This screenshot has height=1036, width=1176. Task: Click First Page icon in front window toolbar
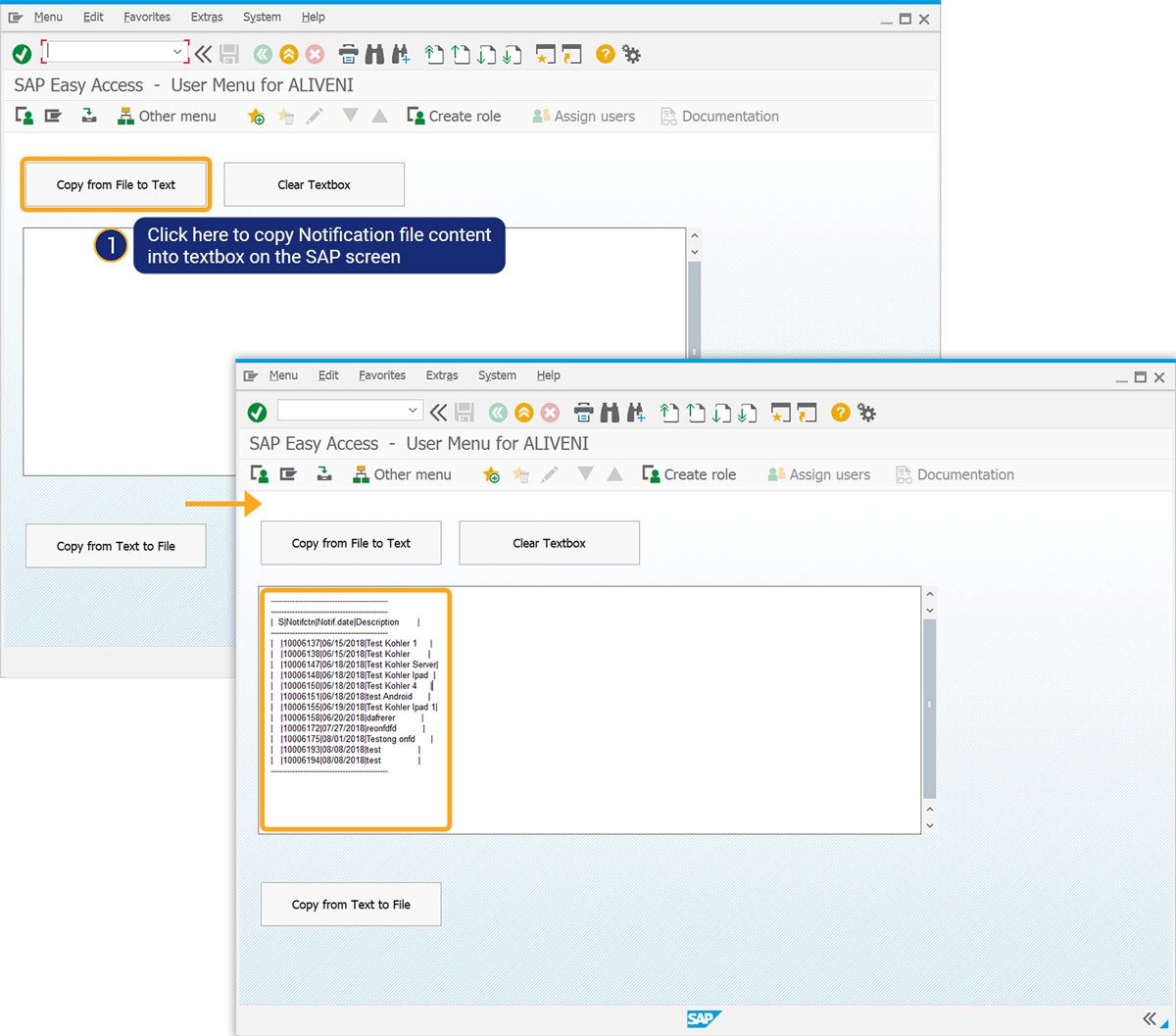669,413
